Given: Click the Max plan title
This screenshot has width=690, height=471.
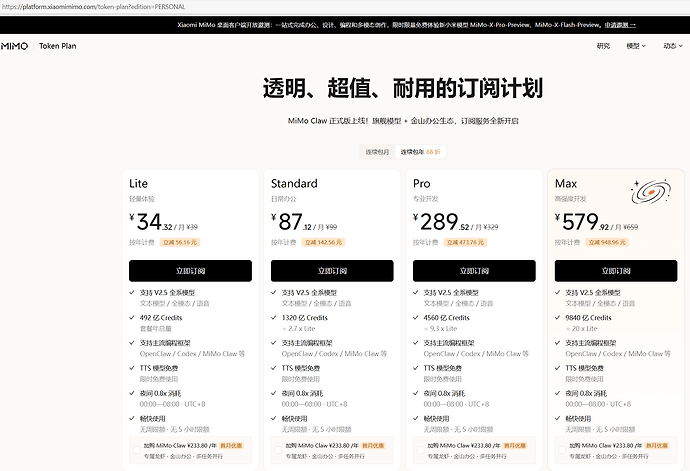Looking at the screenshot, I should click(x=566, y=184).
